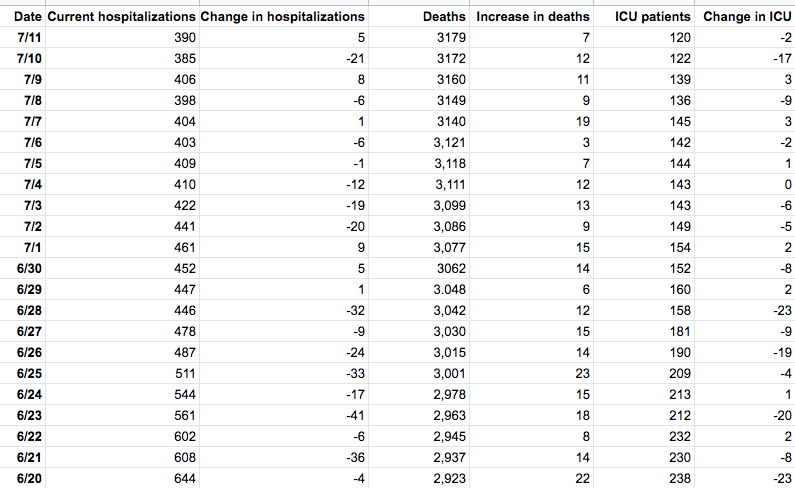Screen dimensions: 795x488
Task: Click the Change in hospitalizations header
Action: click(x=282, y=17)
